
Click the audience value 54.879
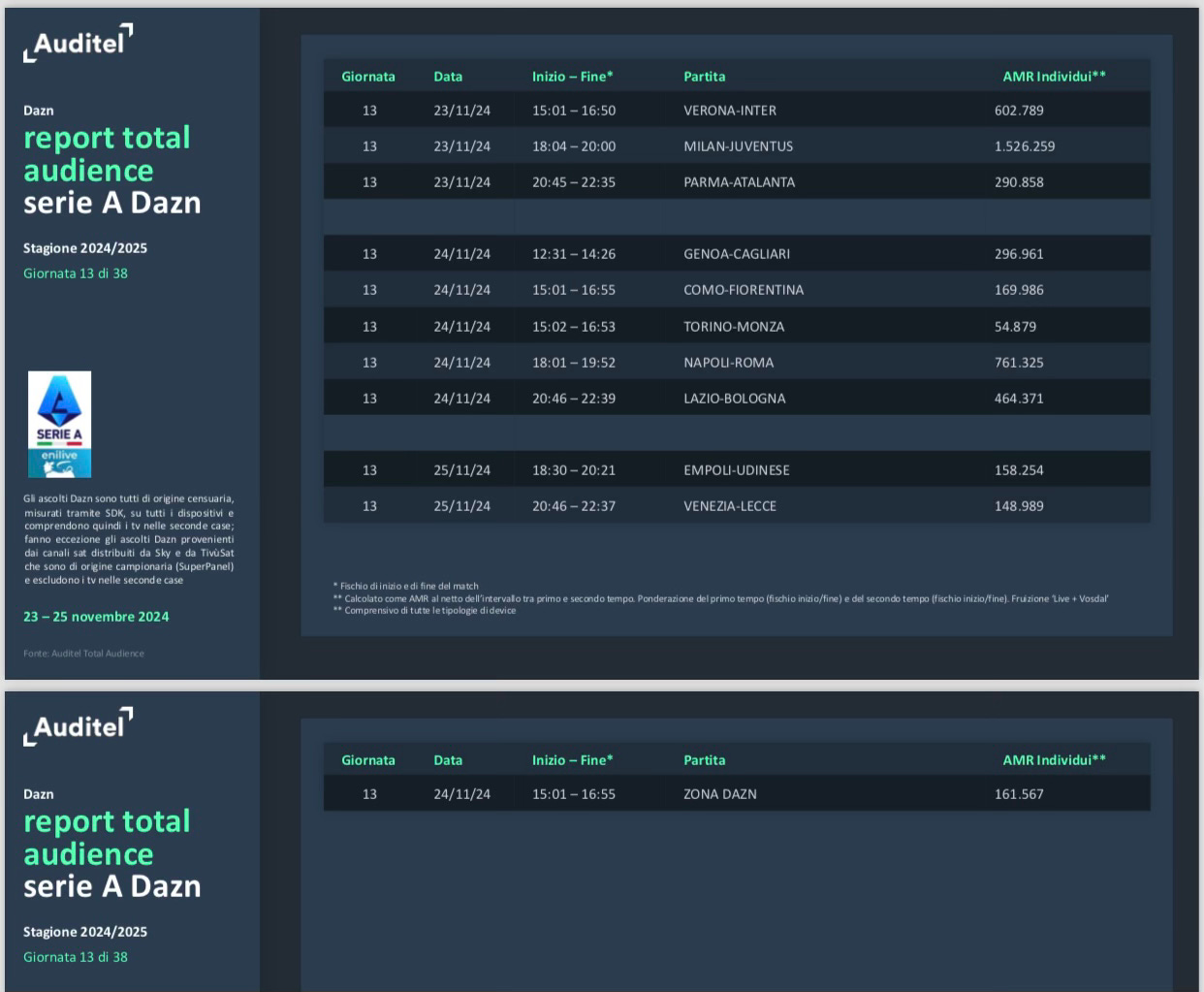pyautogui.click(x=1015, y=327)
